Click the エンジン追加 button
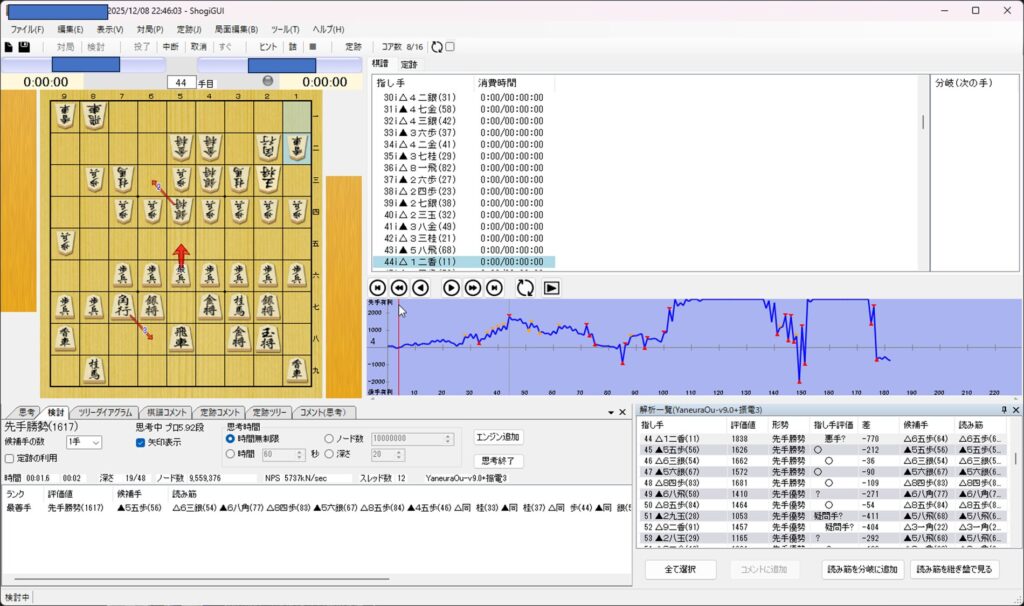The height and width of the screenshot is (606, 1024). pyautogui.click(x=498, y=437)
